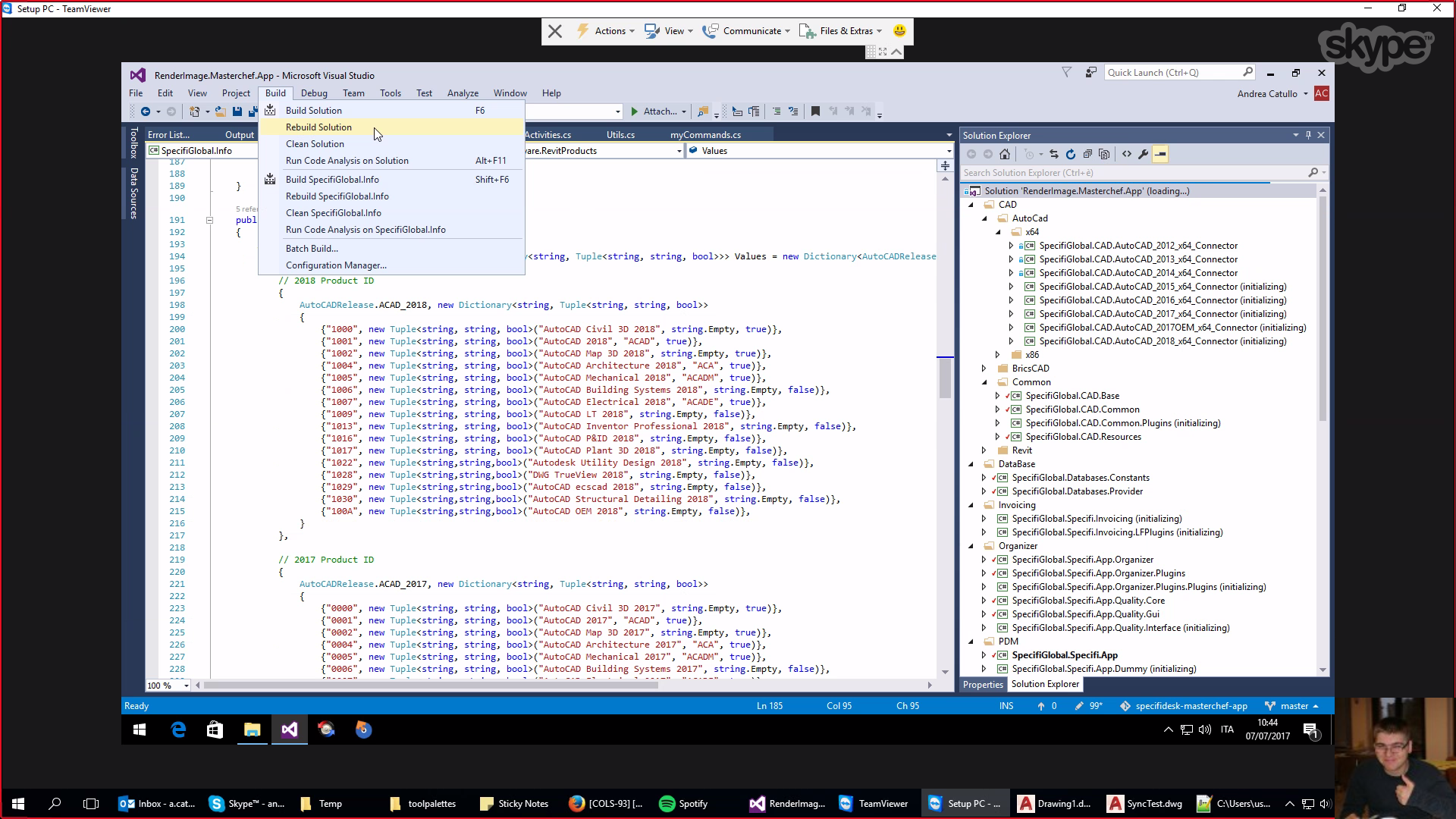Screen dimensions: 1456x819
Task: Choose Batch Build menu entry
Action: (391, 249)
